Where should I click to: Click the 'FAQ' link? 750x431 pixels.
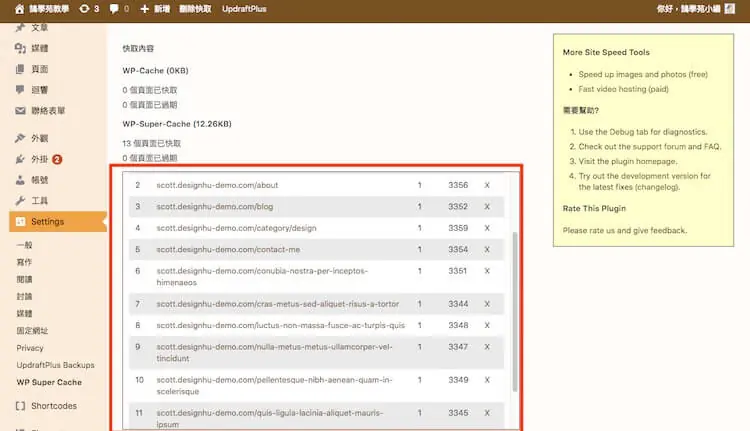711,146
